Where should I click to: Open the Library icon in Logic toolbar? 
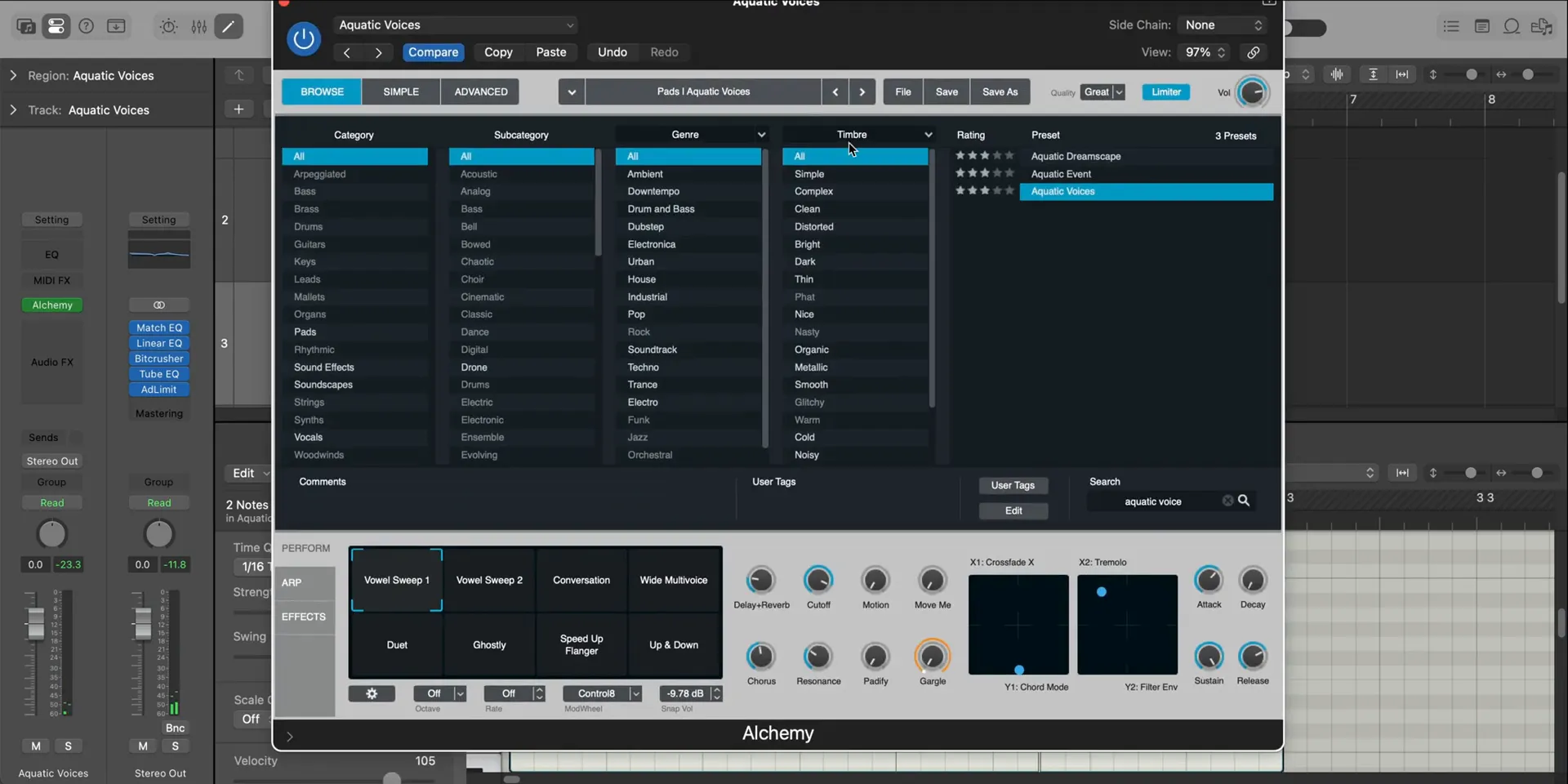pyautogui.click(x=26, y=26)
